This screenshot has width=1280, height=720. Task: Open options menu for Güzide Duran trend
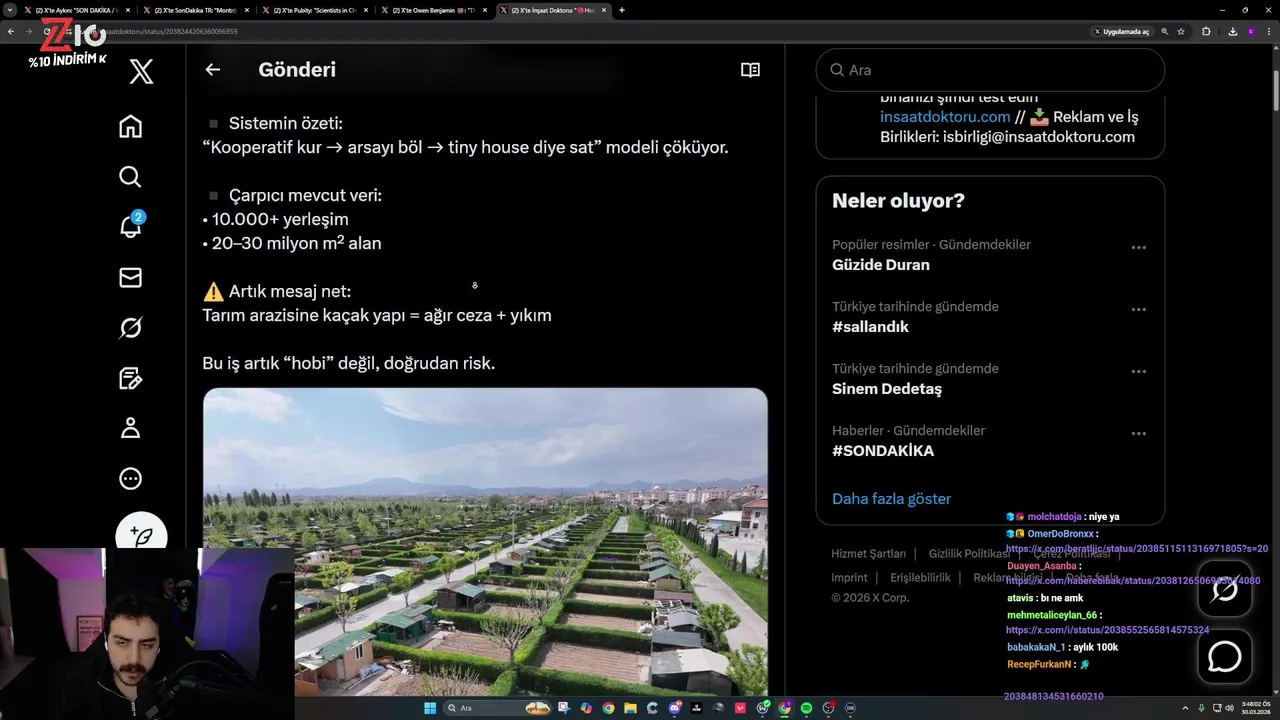(1138, 247)
